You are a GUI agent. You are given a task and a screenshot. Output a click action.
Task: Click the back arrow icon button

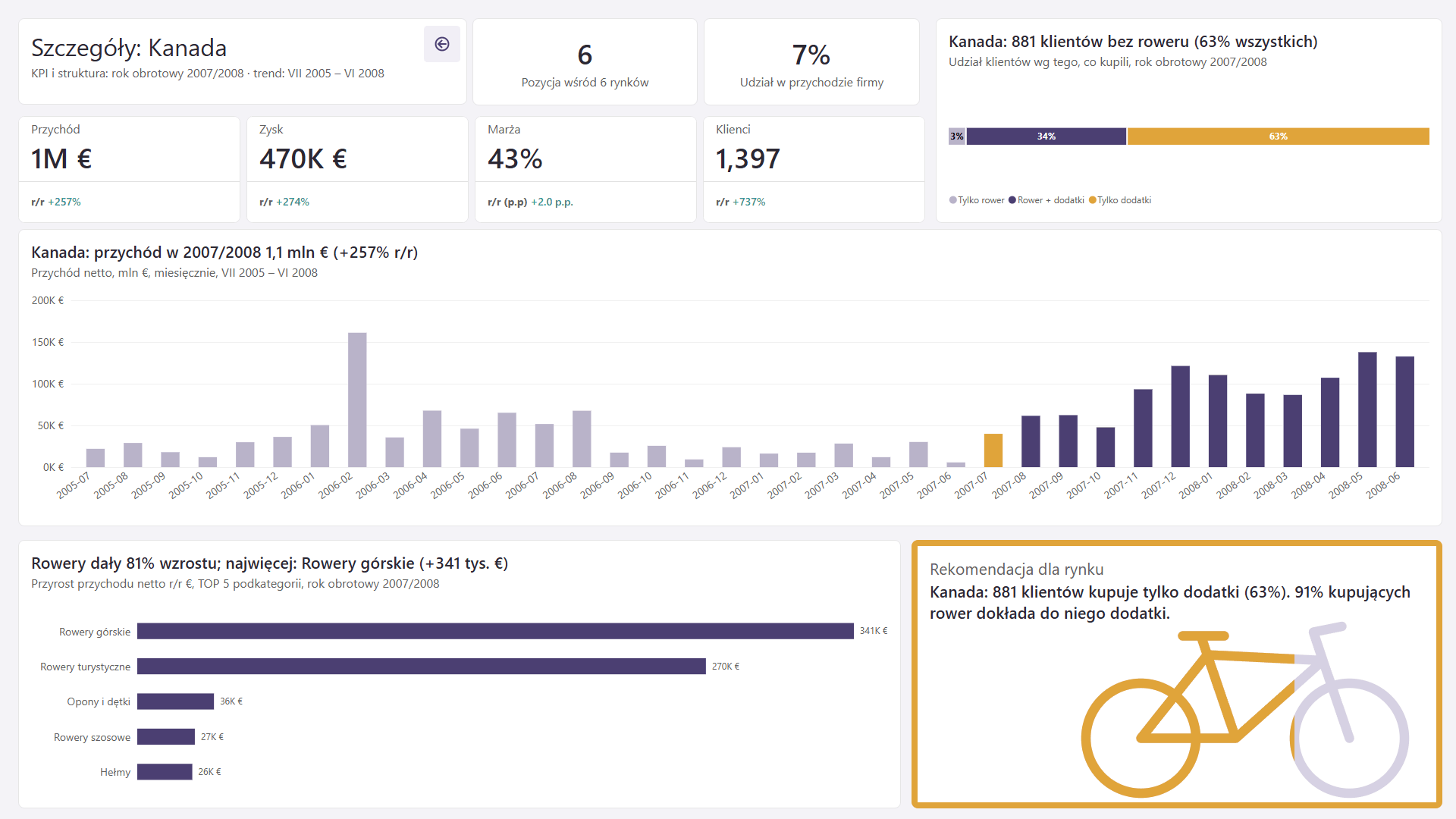(x=442, y=44)
